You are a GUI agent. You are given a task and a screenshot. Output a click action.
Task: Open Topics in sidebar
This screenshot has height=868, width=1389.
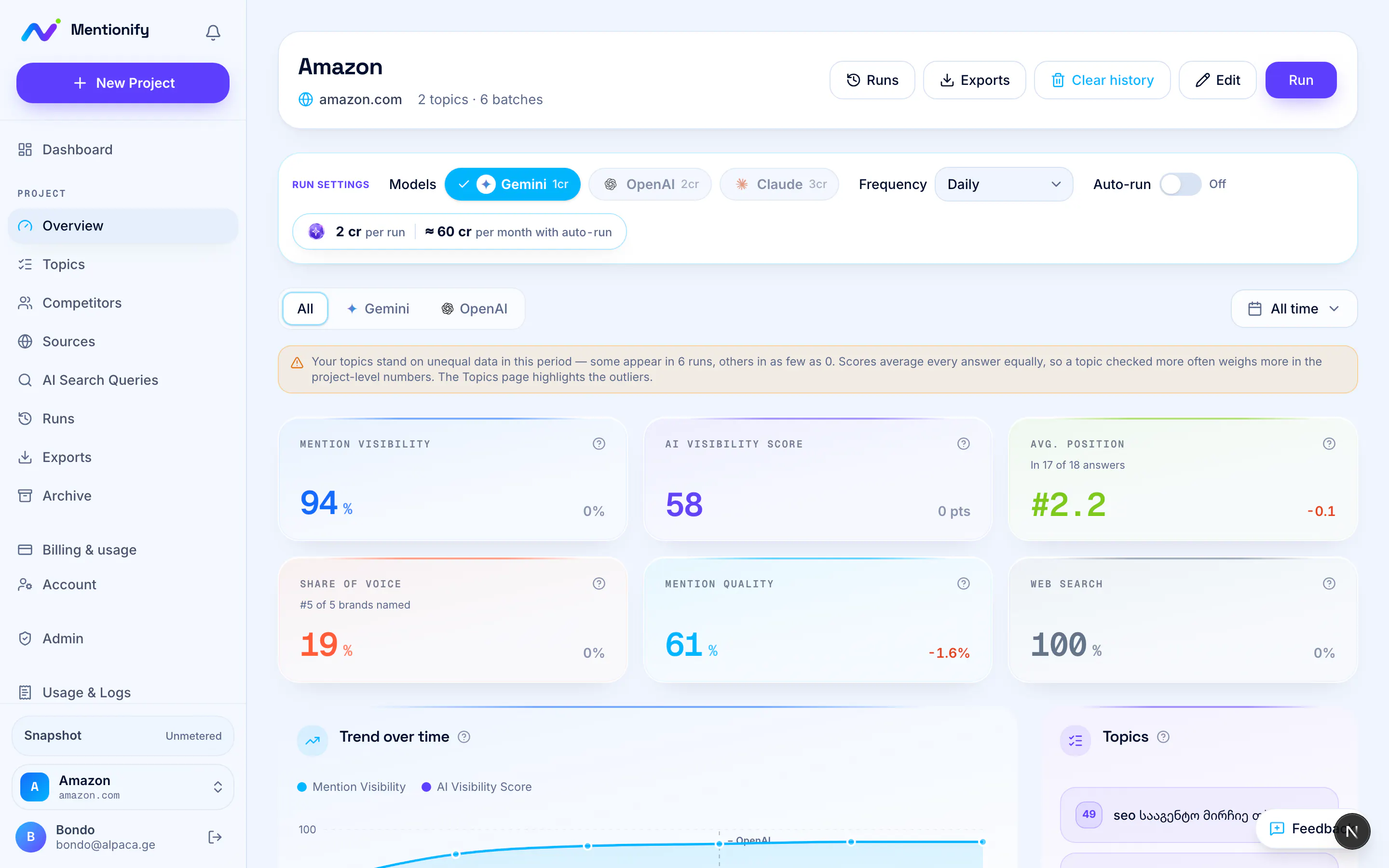123,265
